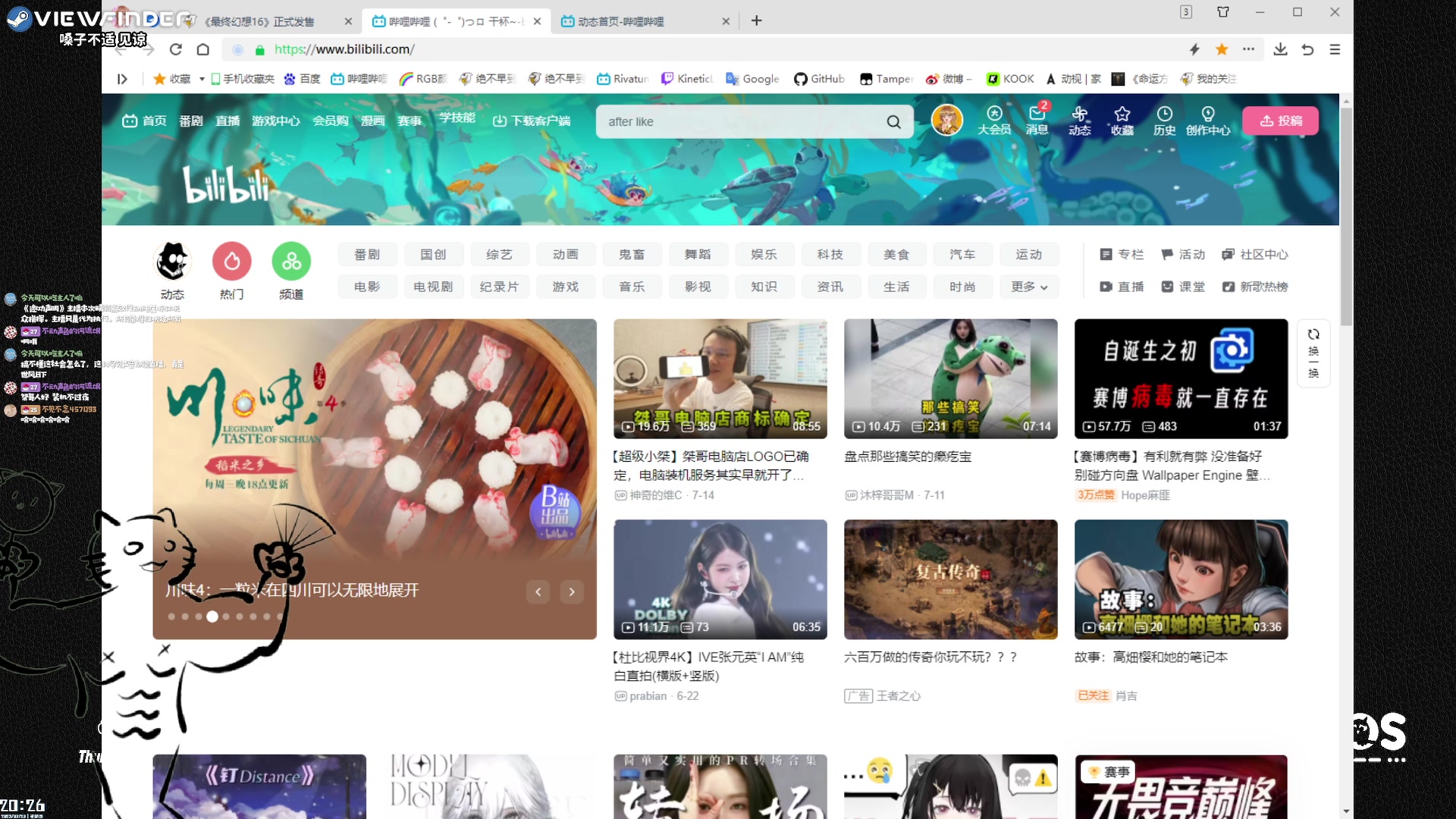Open the 番剧 navigation menu item

[x=191, y=121]
